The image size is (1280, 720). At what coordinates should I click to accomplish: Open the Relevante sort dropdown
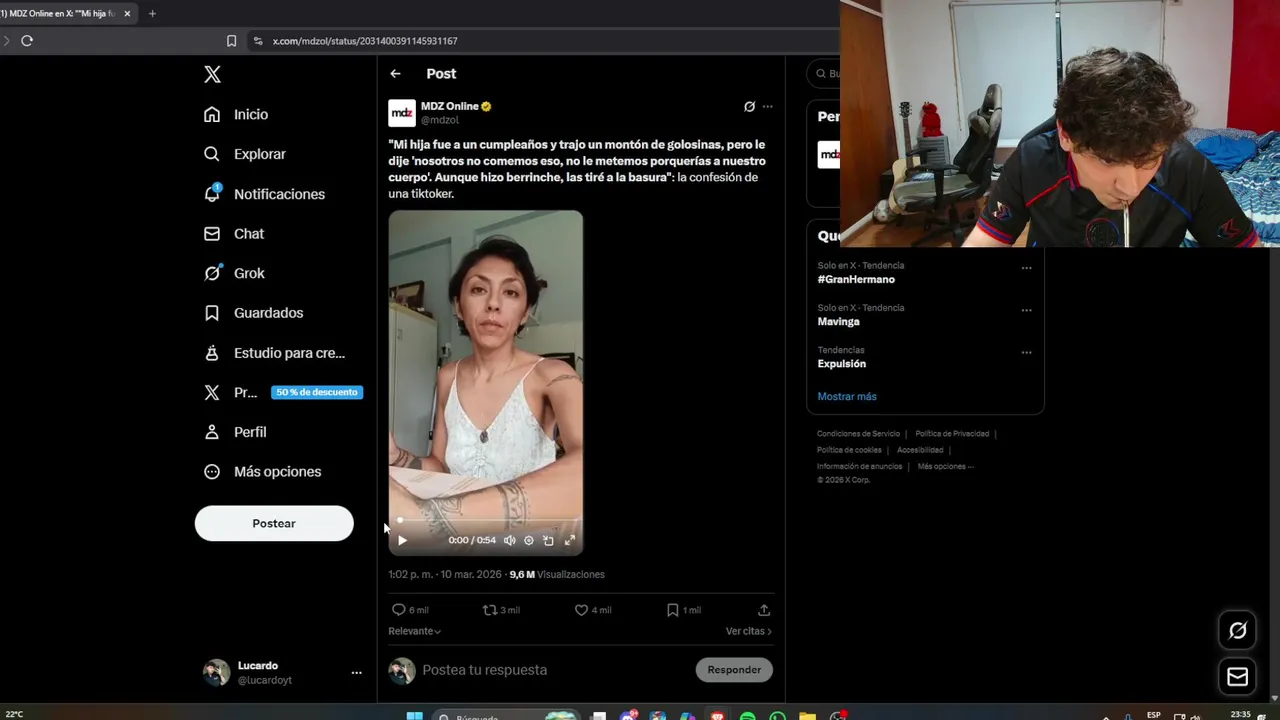(414, 631)
